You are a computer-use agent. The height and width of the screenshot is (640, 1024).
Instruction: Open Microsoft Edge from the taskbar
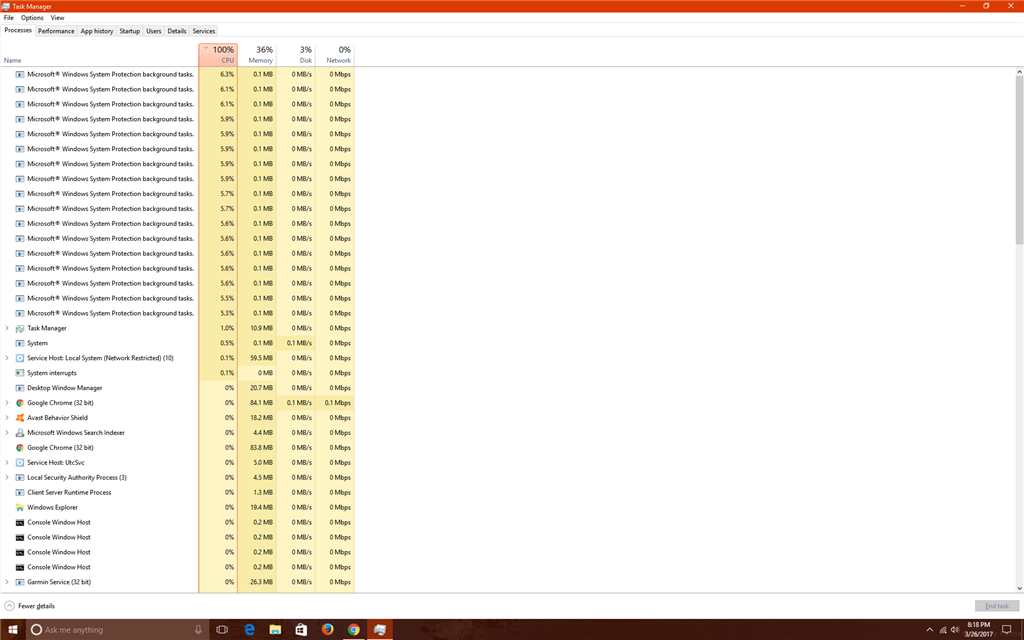[x=249, y=630]
